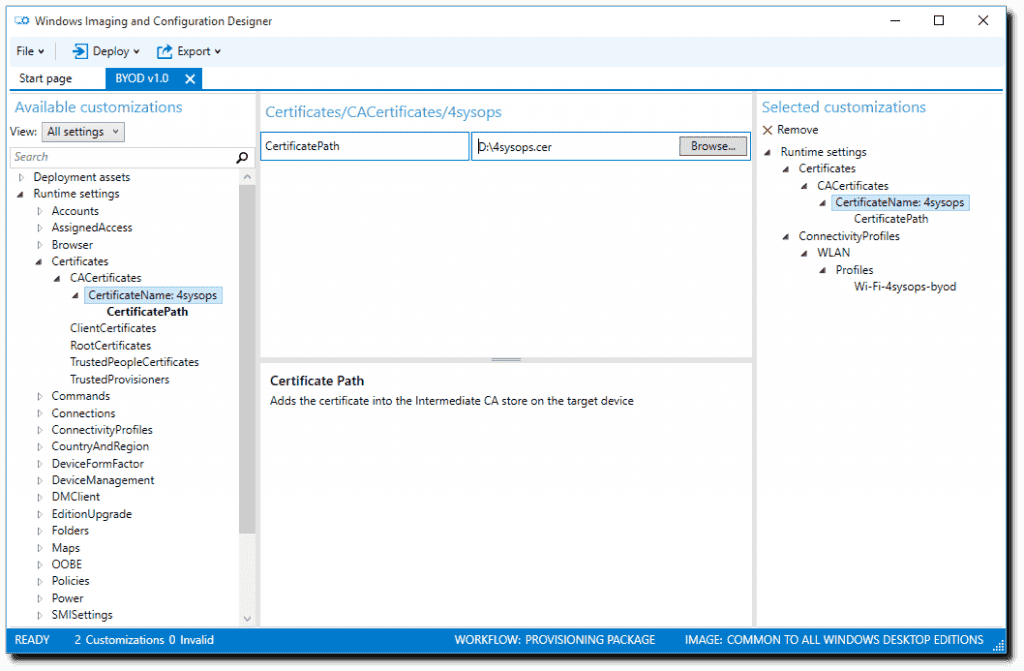This screenshot has height=671, width=1024.
Task: Click Remove in Selected customizations
Action: coord(790,130)
